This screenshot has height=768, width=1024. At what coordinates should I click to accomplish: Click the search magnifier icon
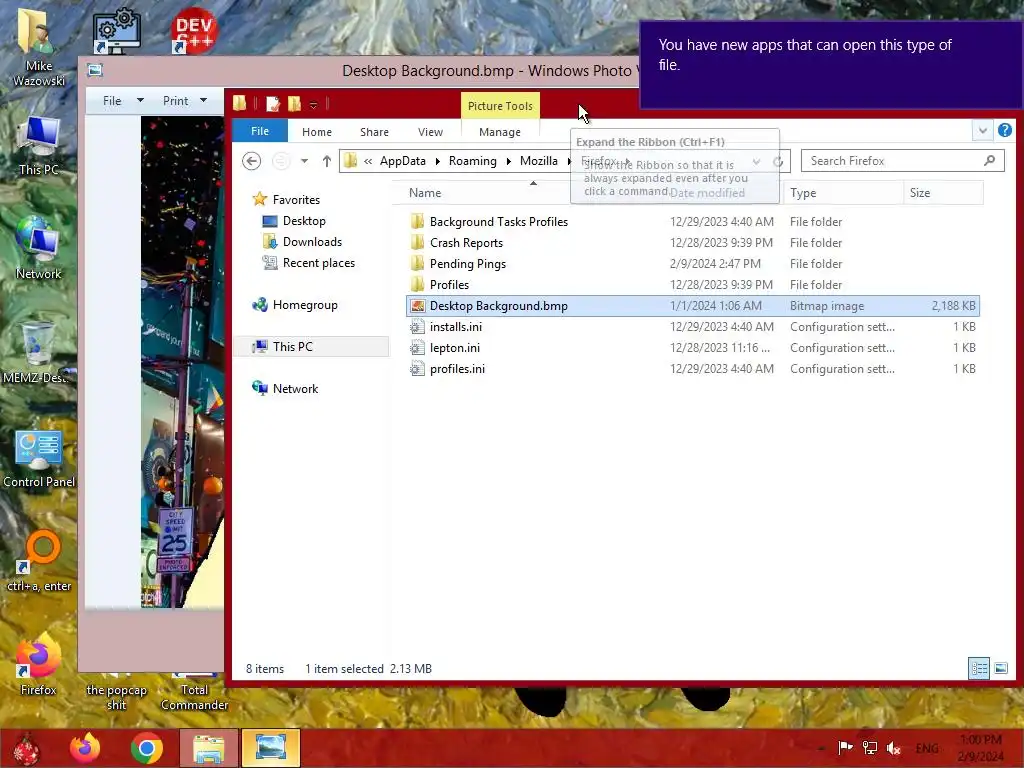click(x=990, y=161)
